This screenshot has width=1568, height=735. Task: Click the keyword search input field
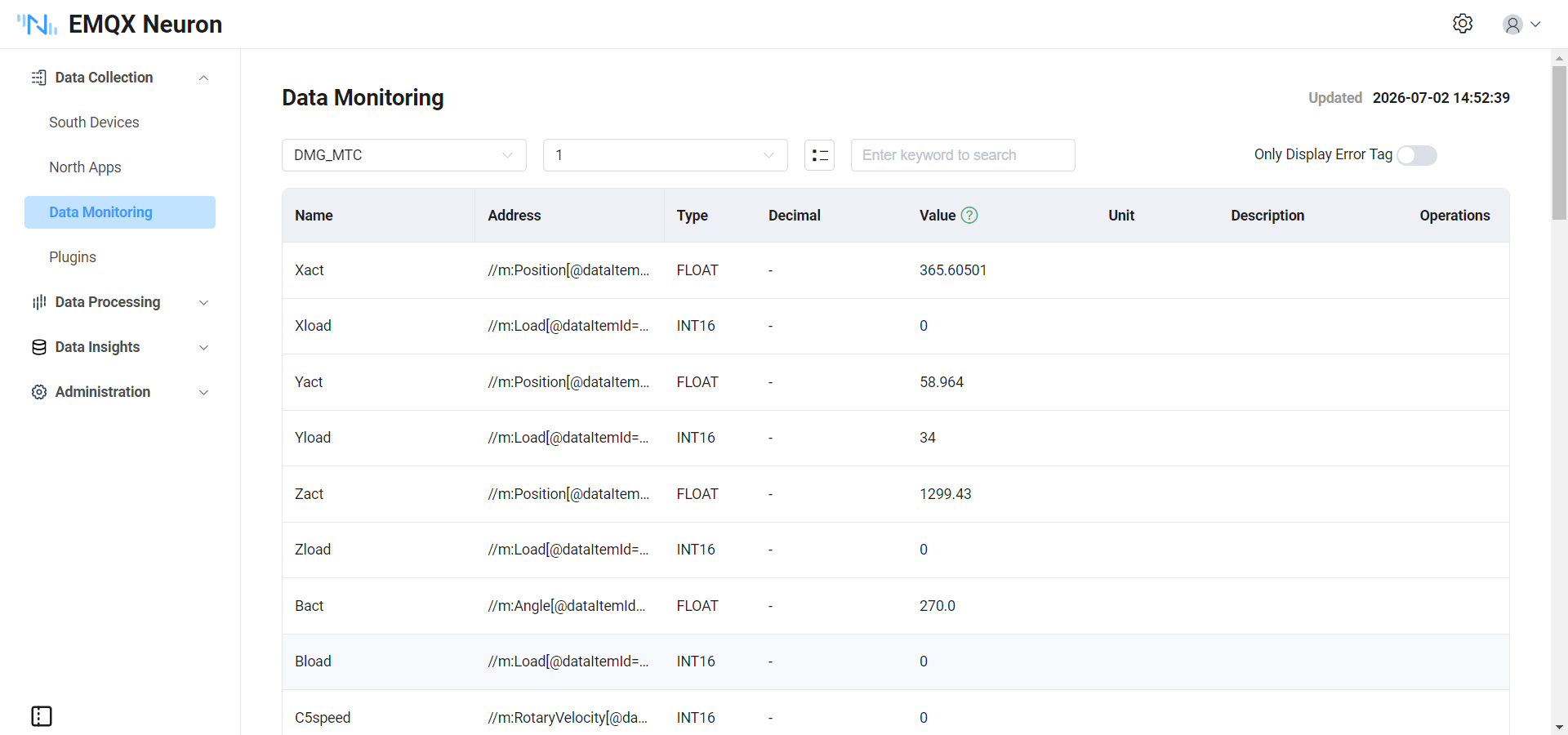pos(963,155)
